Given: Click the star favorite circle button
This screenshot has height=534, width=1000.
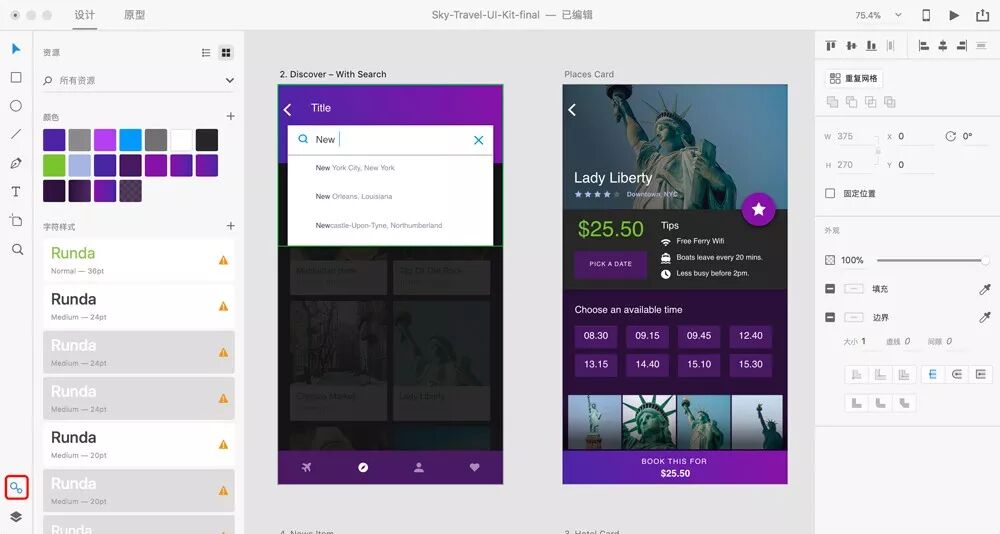Looking at the screenshot, I should 758,209.
